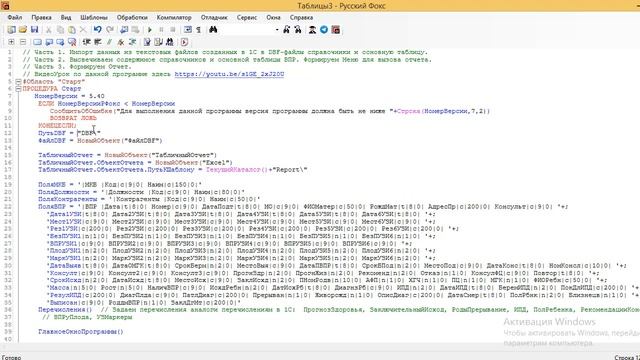This screenshot has width=640, height=360.
Task: Click the Готово status bar text
Action: point(11,357)
